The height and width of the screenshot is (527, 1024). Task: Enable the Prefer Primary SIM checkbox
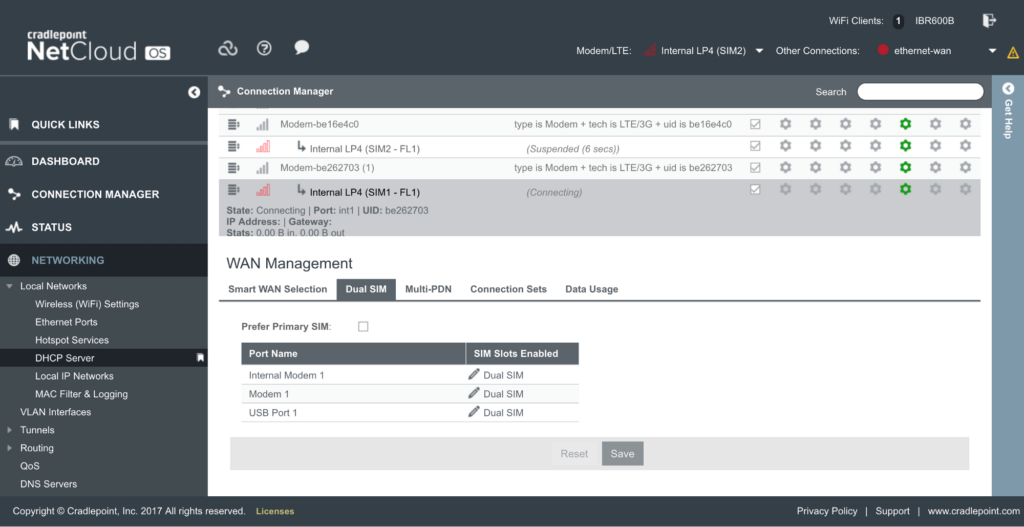[x=363, y=327]
